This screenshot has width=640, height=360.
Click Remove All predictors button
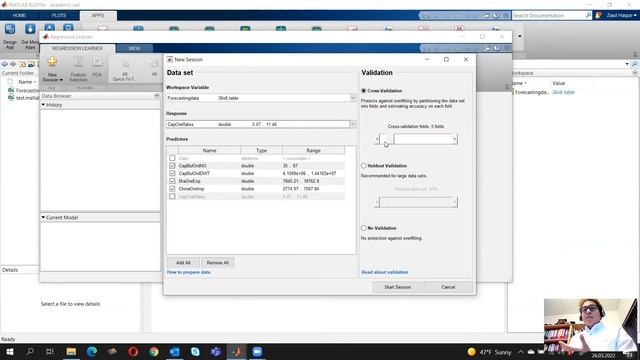point(218,262)
